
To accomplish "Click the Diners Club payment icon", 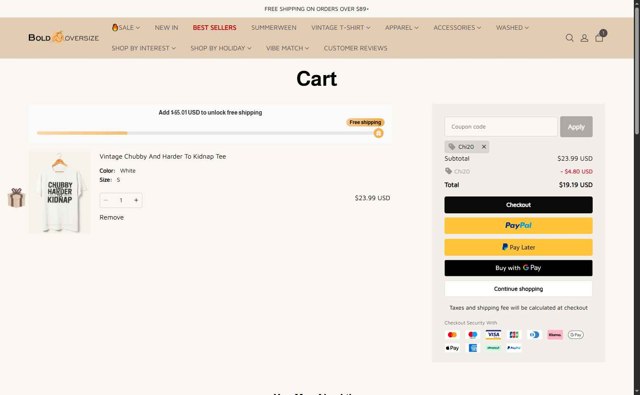I will [x=534, y=335].
